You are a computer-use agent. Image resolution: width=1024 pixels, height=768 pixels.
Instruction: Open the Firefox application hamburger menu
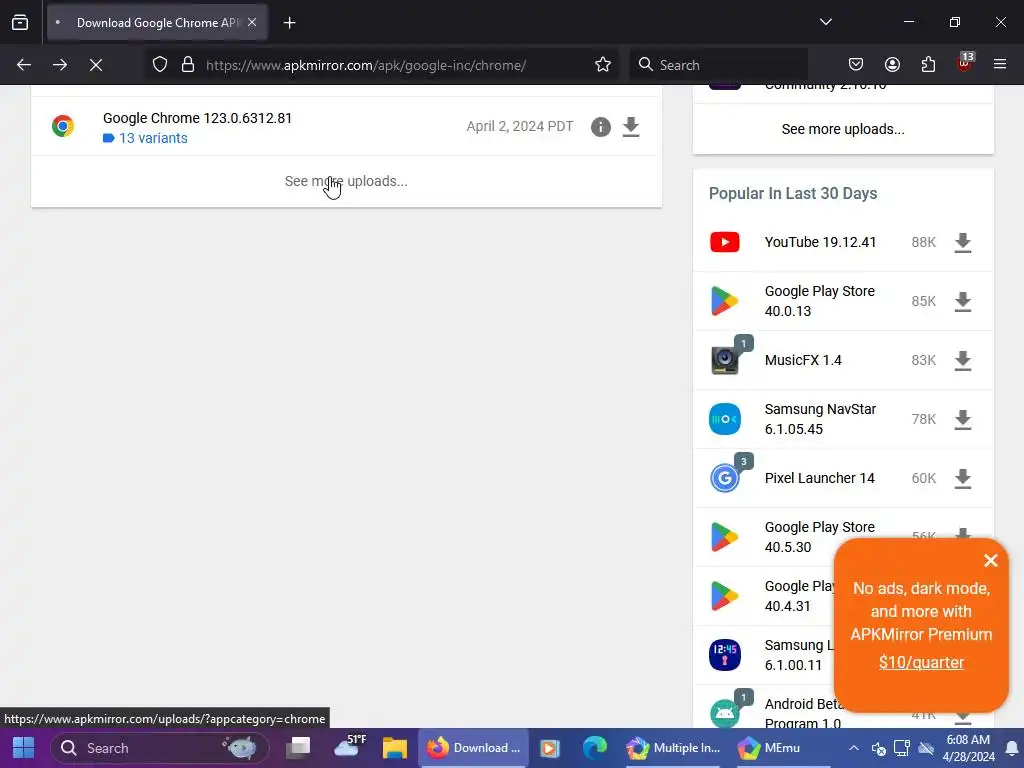click(1000, 65)
